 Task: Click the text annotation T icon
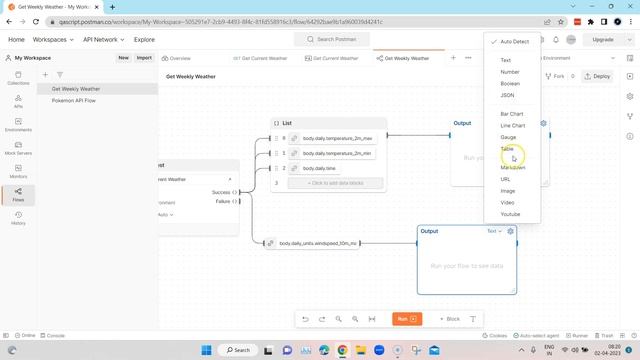tap(473, 319)
